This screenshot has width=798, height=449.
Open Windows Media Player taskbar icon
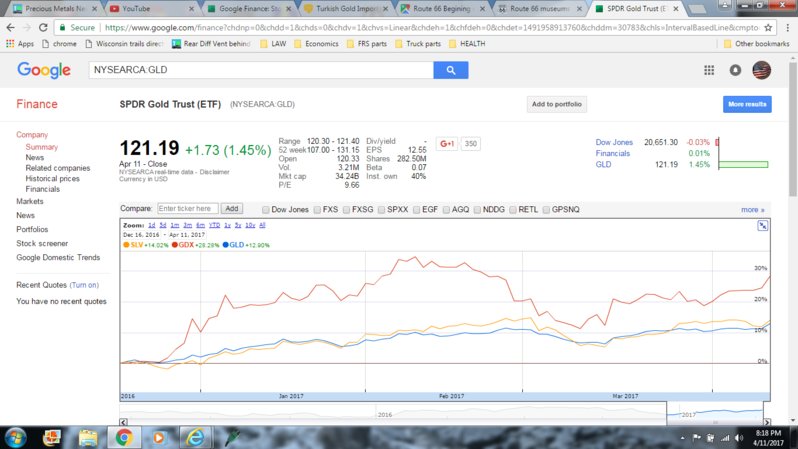pyautogui.click(x=159, y=437)
